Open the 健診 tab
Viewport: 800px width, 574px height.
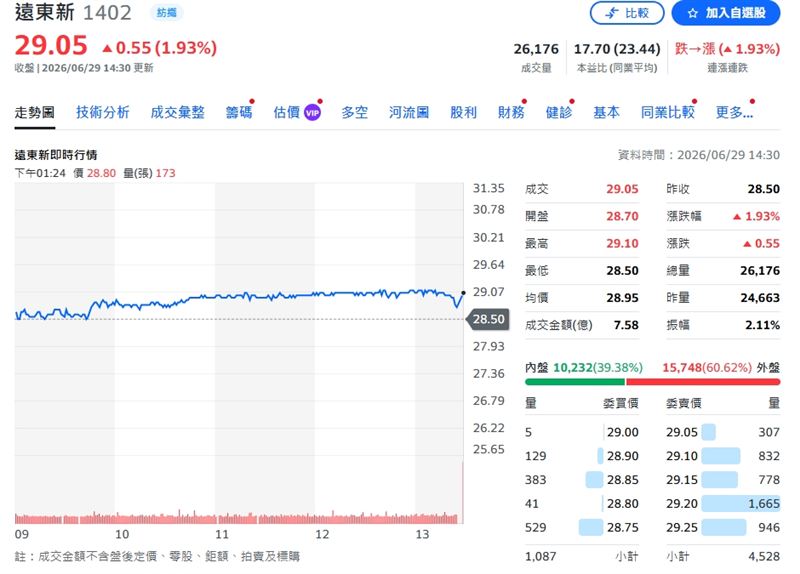pyautogui.click(x=559, y=112)
